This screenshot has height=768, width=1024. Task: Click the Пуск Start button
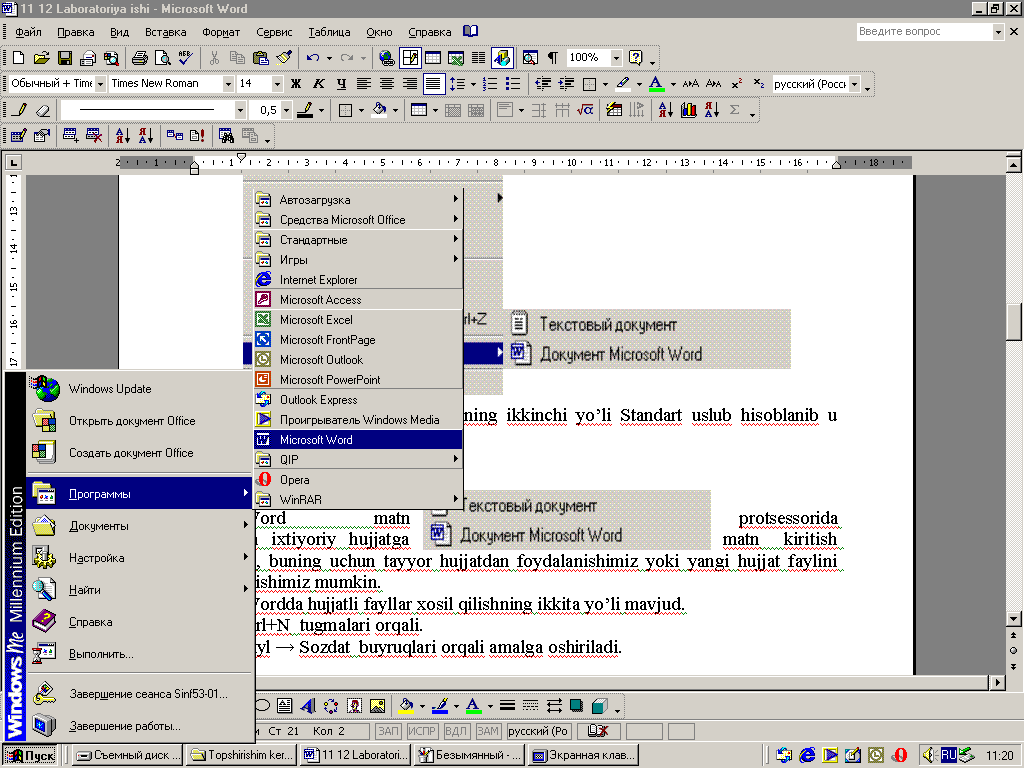[32, 755]
